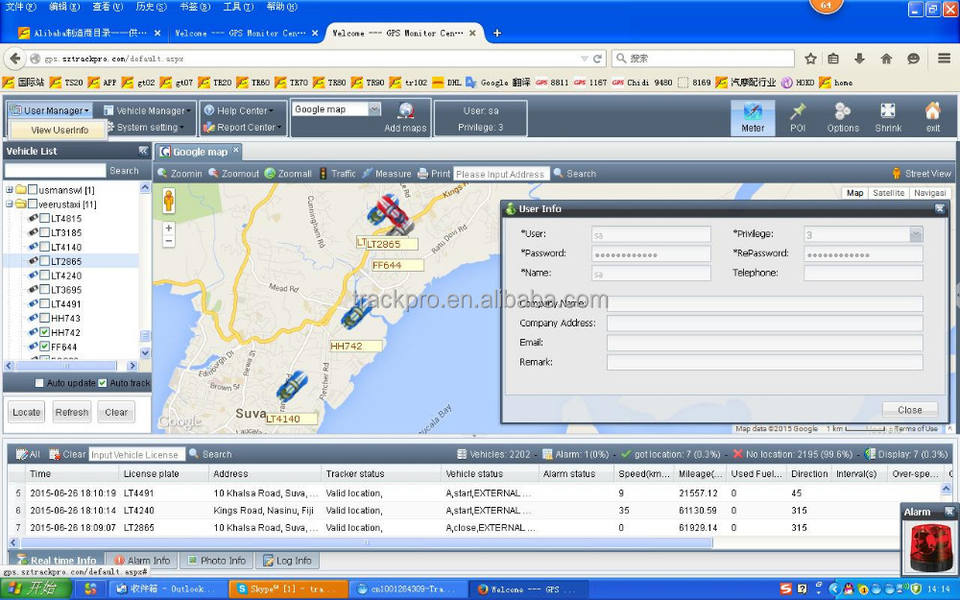Expand the usmanswl vehicle group
960x600 pixels.
(10, 190)
